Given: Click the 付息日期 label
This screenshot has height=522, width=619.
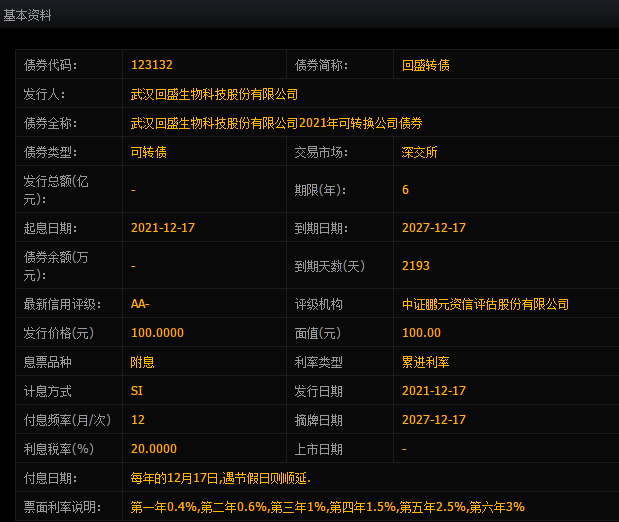Looking at the screenshot, I should [50, 478].
